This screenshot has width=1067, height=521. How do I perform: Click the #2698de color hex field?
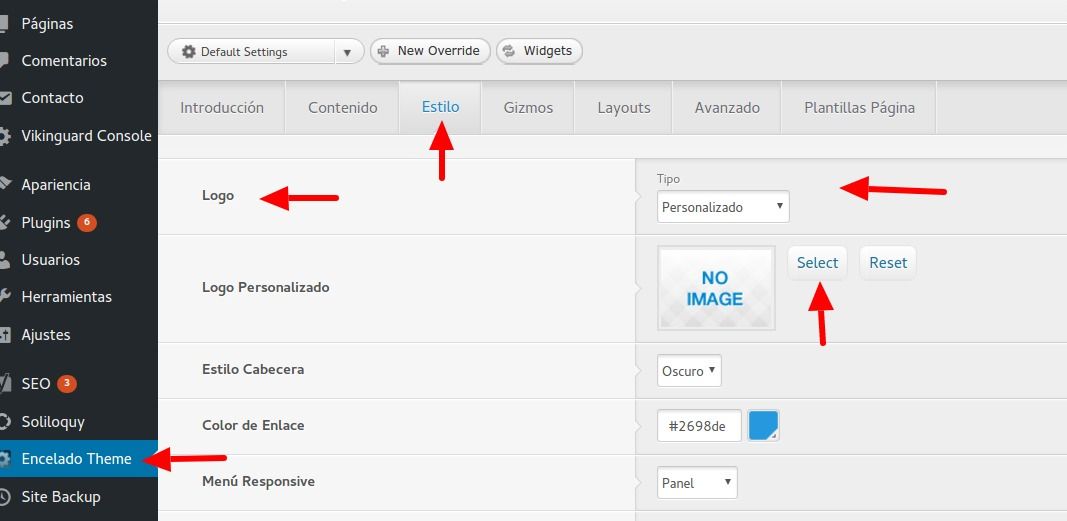[700, 426]
